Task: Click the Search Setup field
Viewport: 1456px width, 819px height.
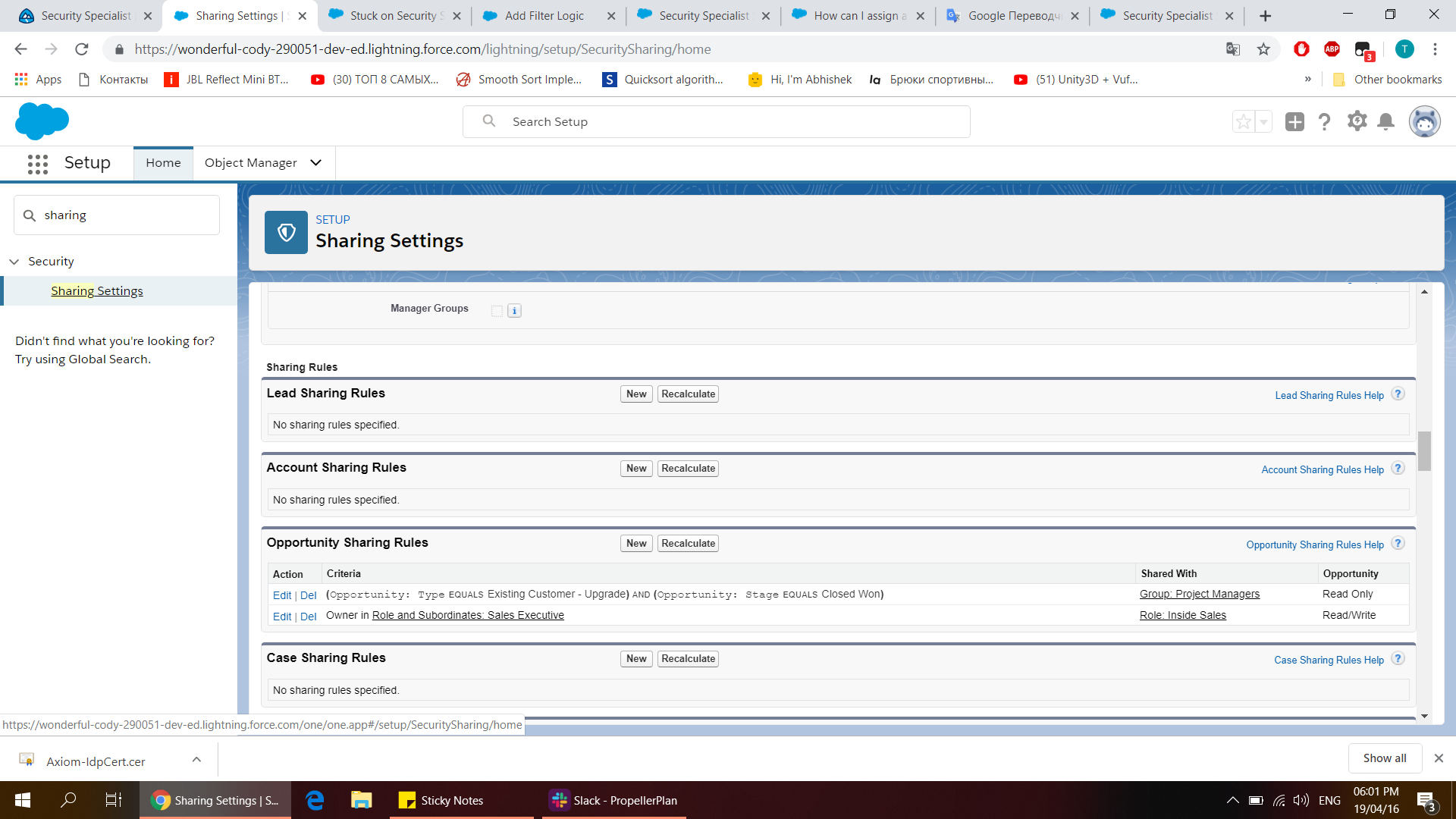Action: click(716, 121)
